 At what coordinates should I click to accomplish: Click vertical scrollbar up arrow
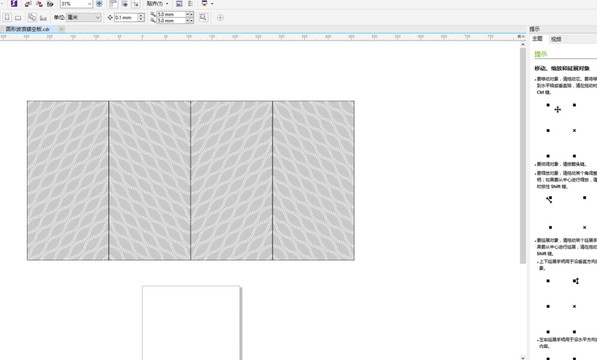[x=523, y=45]
